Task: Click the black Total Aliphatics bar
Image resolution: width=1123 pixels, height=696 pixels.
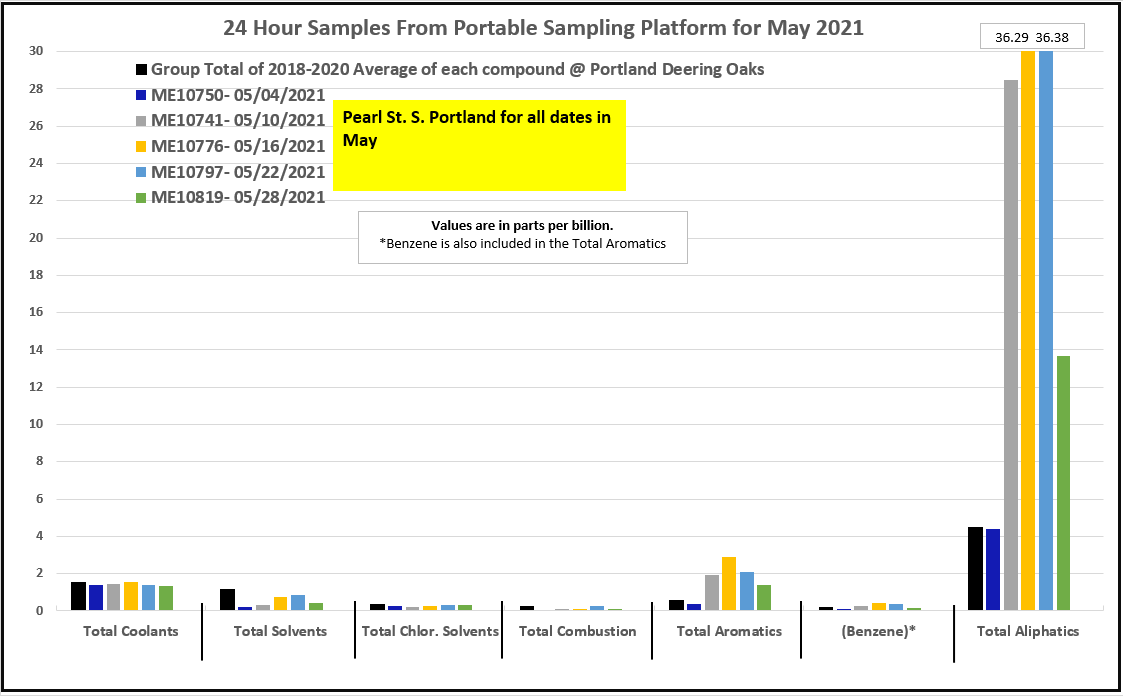Action: pyautogui.click(x=975, y=568)
